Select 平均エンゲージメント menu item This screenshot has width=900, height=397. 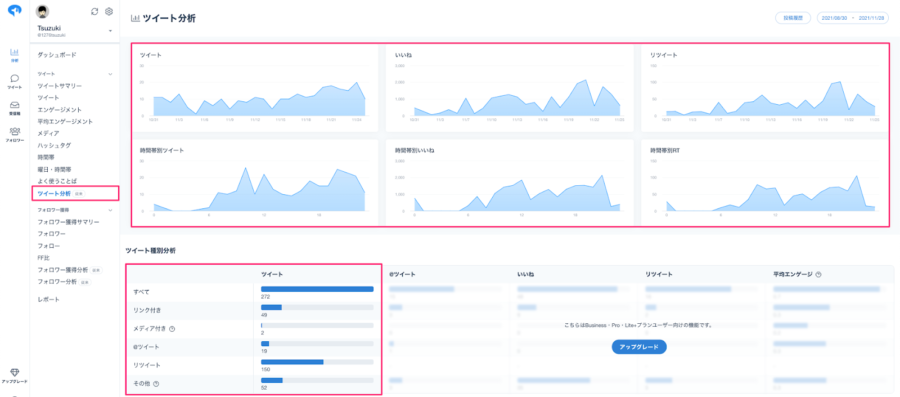(x=65, y=122)
